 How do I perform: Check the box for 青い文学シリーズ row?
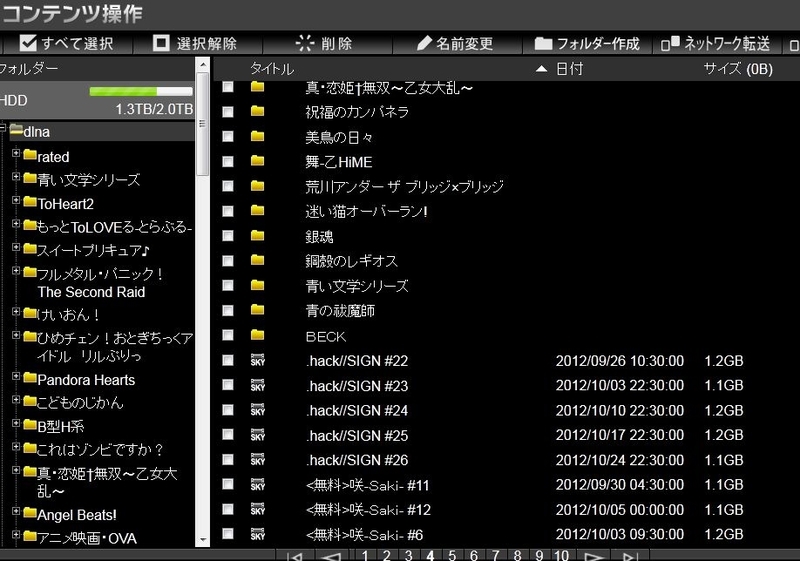click(x=228, y=286)
